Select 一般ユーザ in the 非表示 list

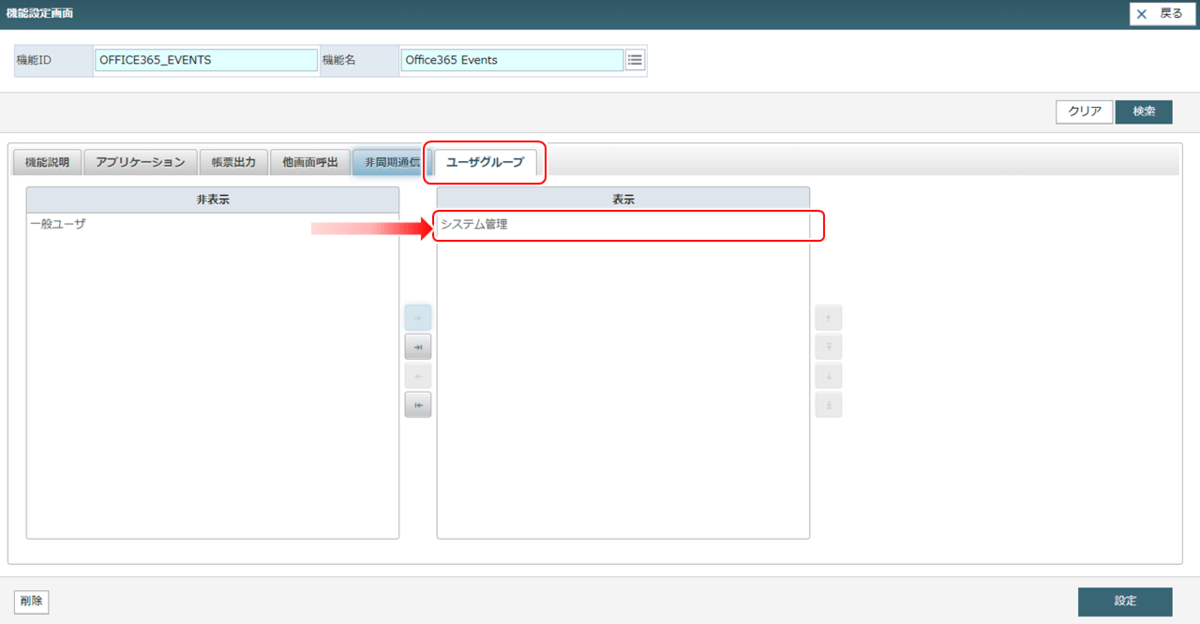point(212,225)
